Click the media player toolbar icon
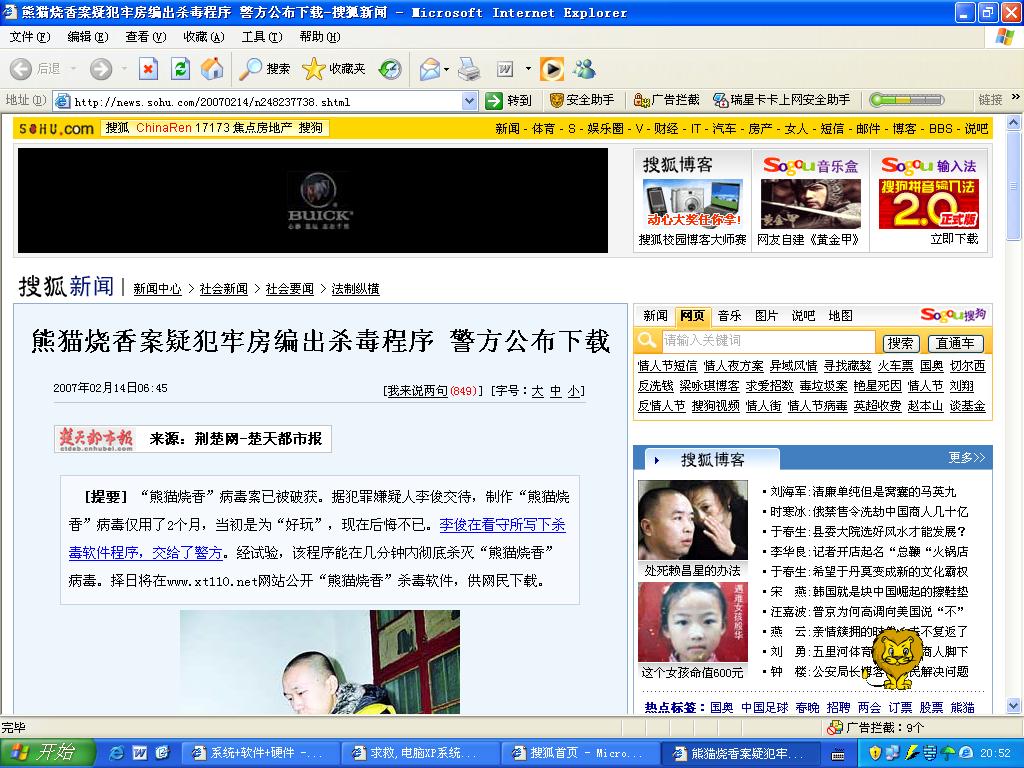Image resolution: width=1024 pixels, height=768 pixels. tap(552, 69)
